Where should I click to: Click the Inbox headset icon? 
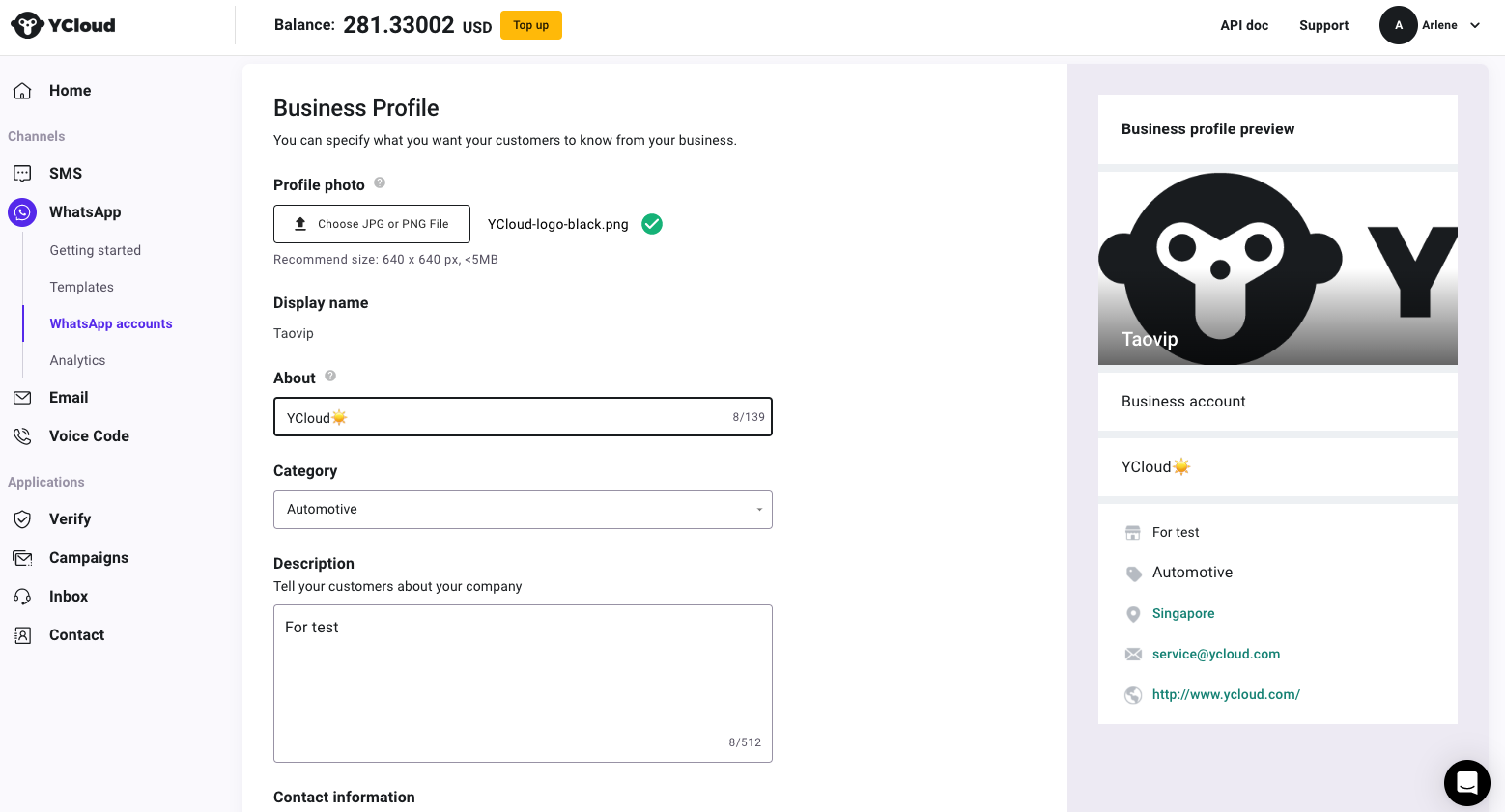click(x=22, y=597)
